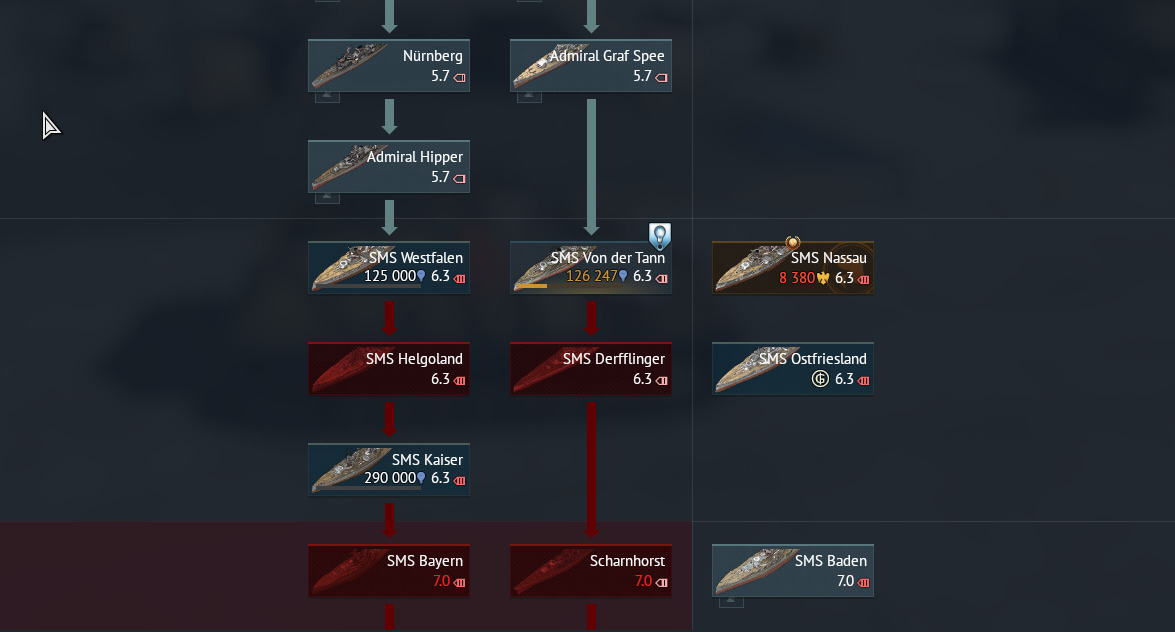Open the locked SMS Derfflinger card

tap(590, 369)
